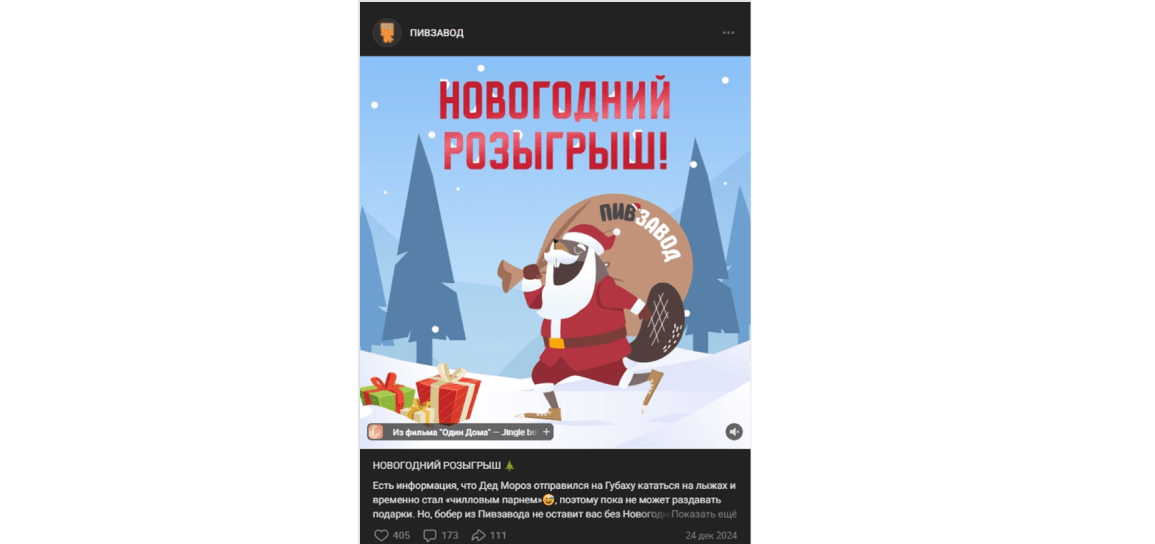Open the ПИВЗАВОД community avatar
This screenshot has height=544, width=1155.
(387, 32)
